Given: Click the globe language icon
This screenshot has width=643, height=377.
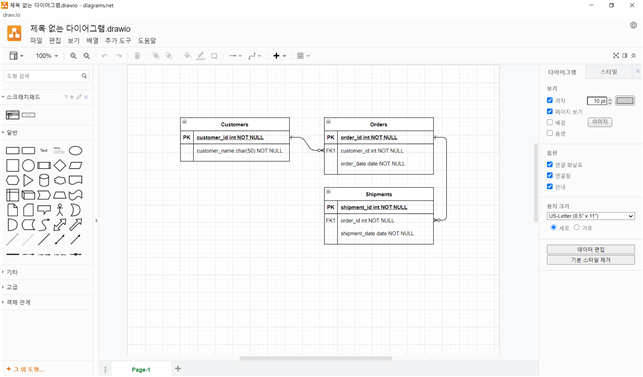Looking at the screenshot, I should tap(634, 25).
